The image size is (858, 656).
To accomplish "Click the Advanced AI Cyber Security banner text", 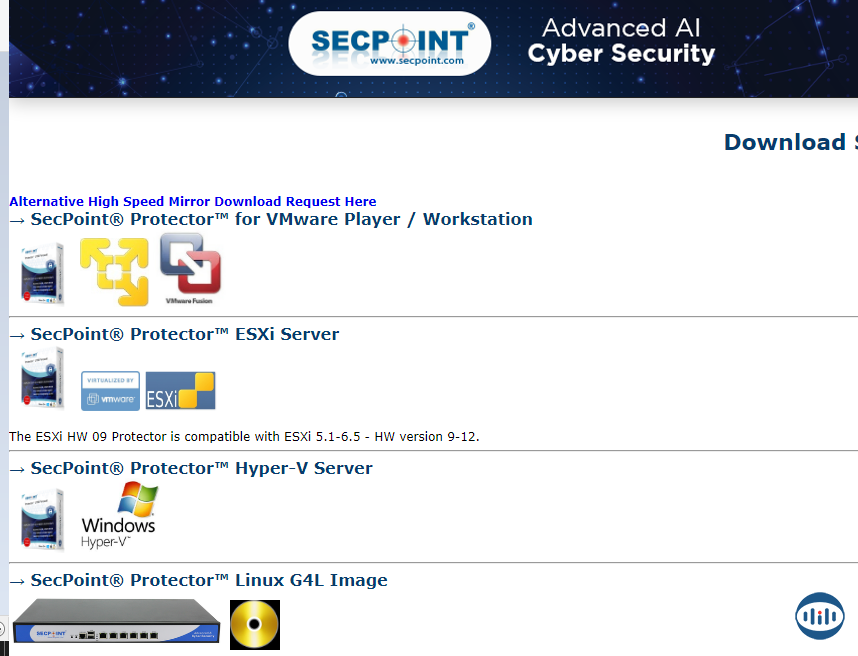I will coord(621,41).
